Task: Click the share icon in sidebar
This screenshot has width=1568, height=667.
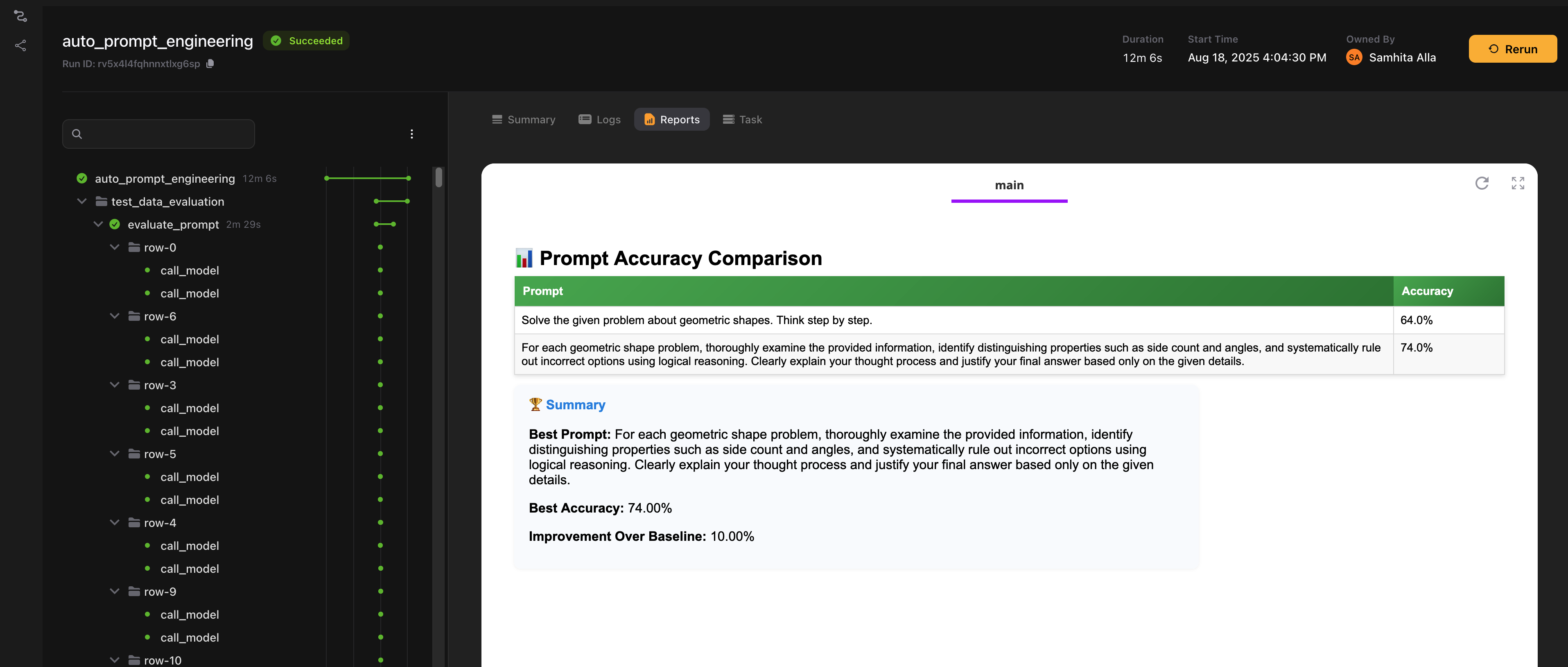Action: point(21,46)
